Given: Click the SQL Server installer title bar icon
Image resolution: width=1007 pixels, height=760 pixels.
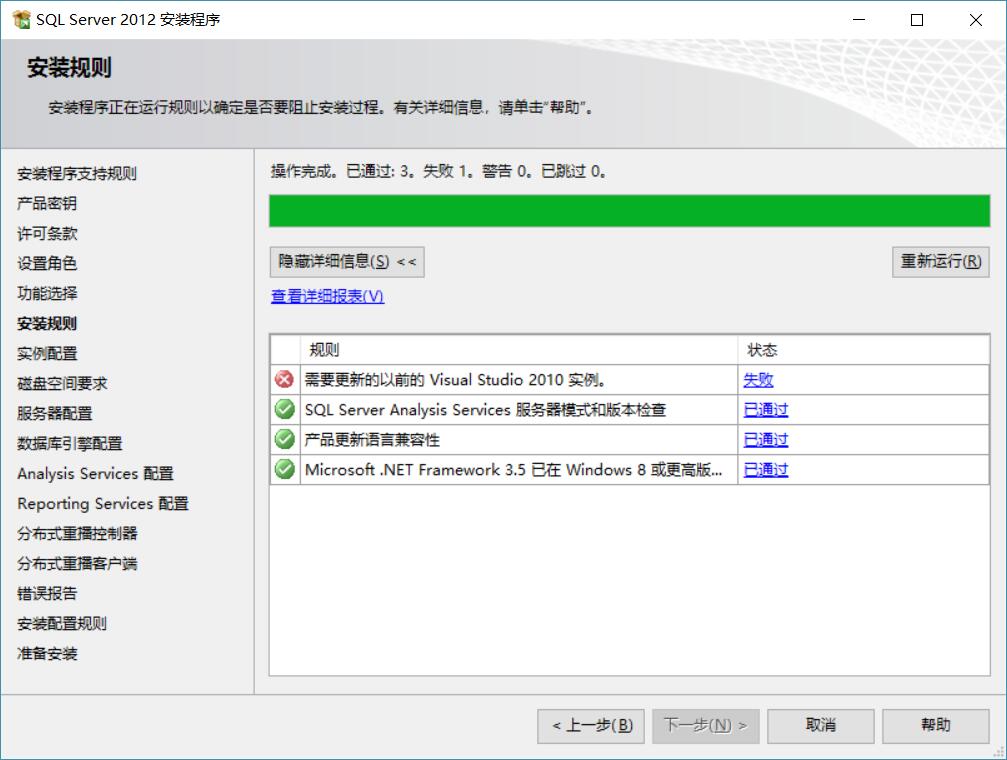Looking at the screenshot, I should [x=21, y=19].
